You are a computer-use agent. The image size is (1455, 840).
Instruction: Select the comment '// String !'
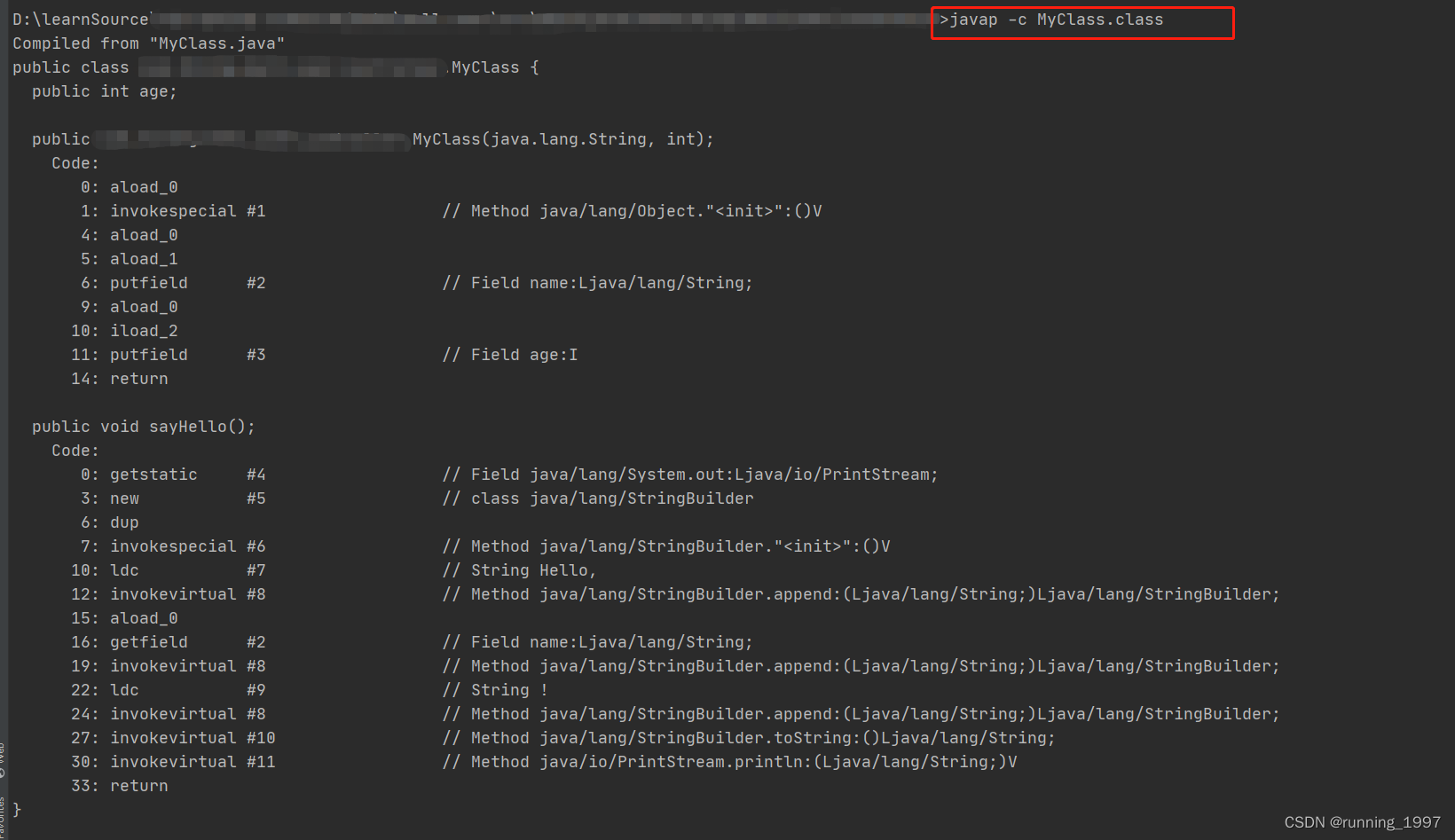[x=495, y=690]
